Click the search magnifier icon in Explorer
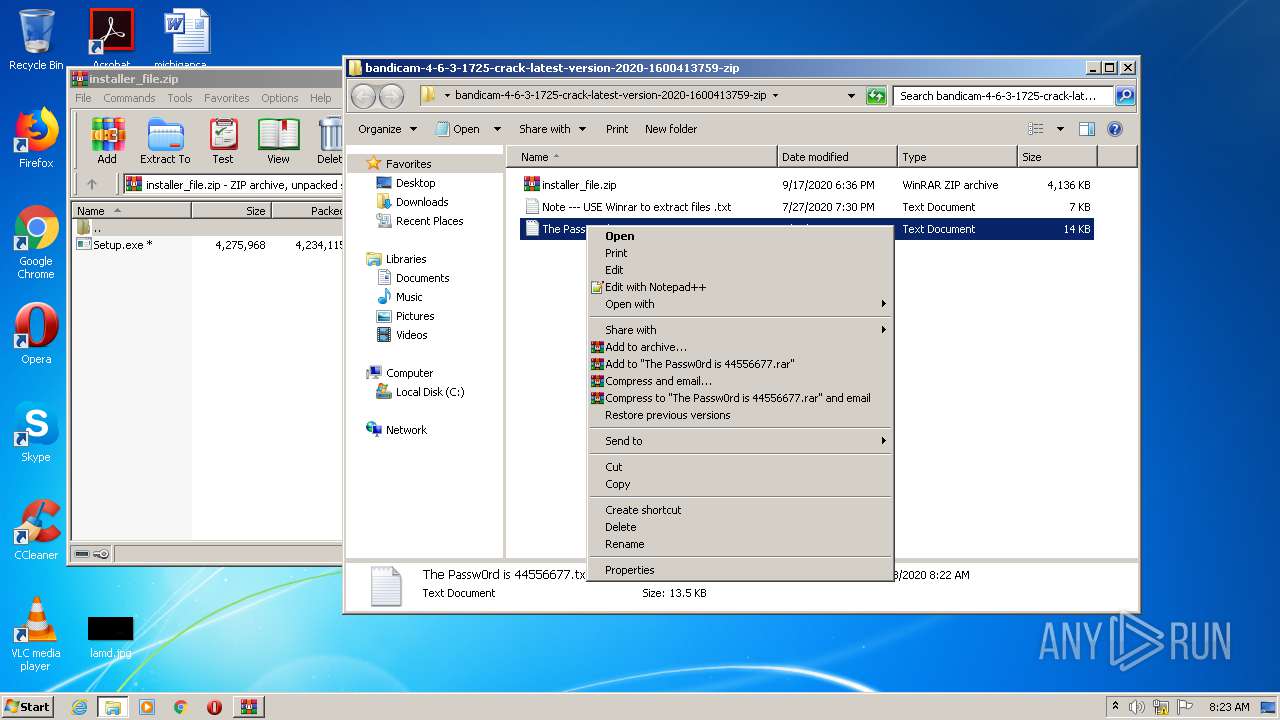This screenshot has width=1280, height=720. point(1125,96)
